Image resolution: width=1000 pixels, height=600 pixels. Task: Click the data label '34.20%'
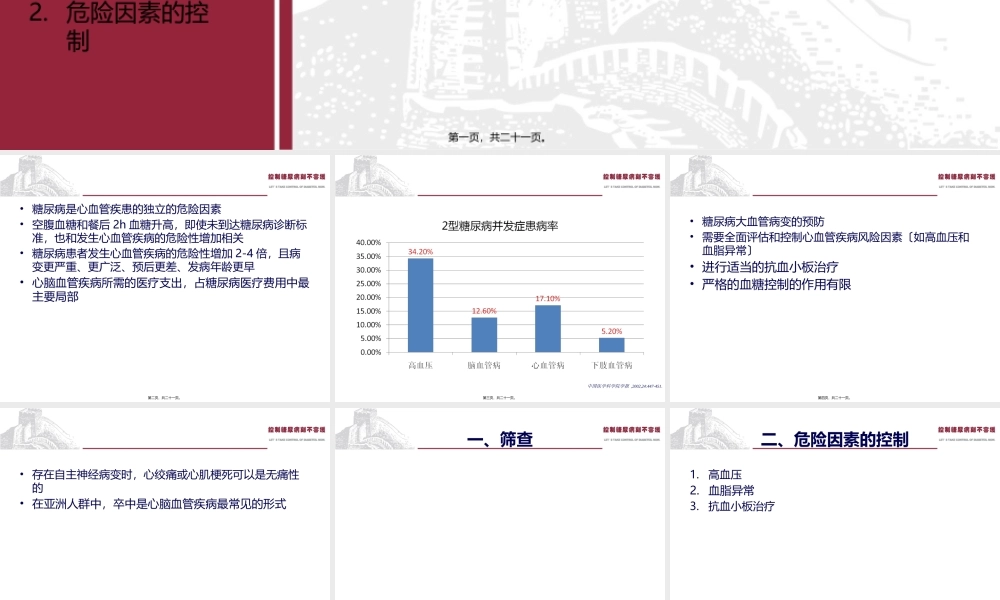tap(420, 252)
